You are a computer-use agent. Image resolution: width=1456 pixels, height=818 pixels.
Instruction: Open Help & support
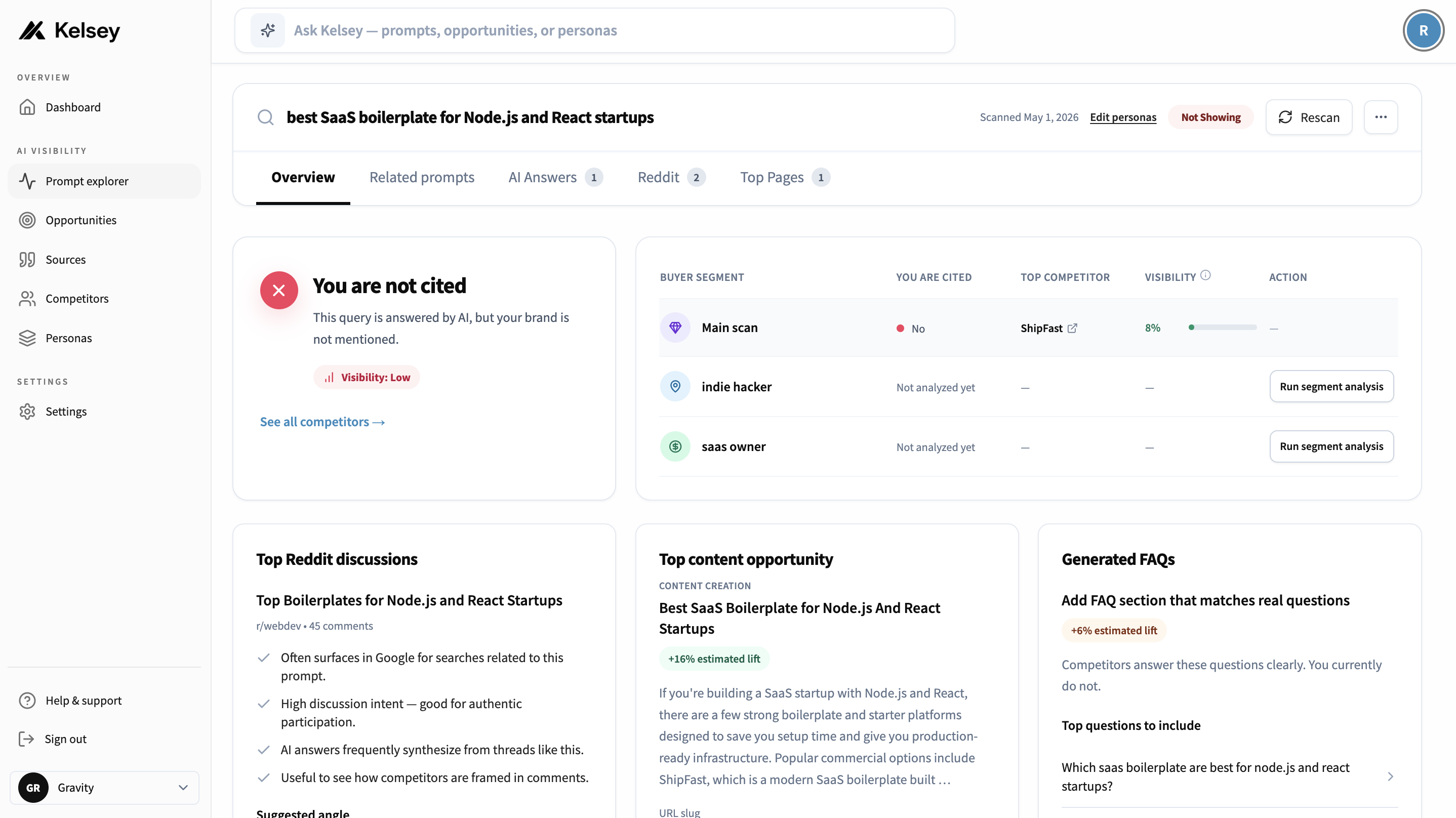click(x=105, y=701)
